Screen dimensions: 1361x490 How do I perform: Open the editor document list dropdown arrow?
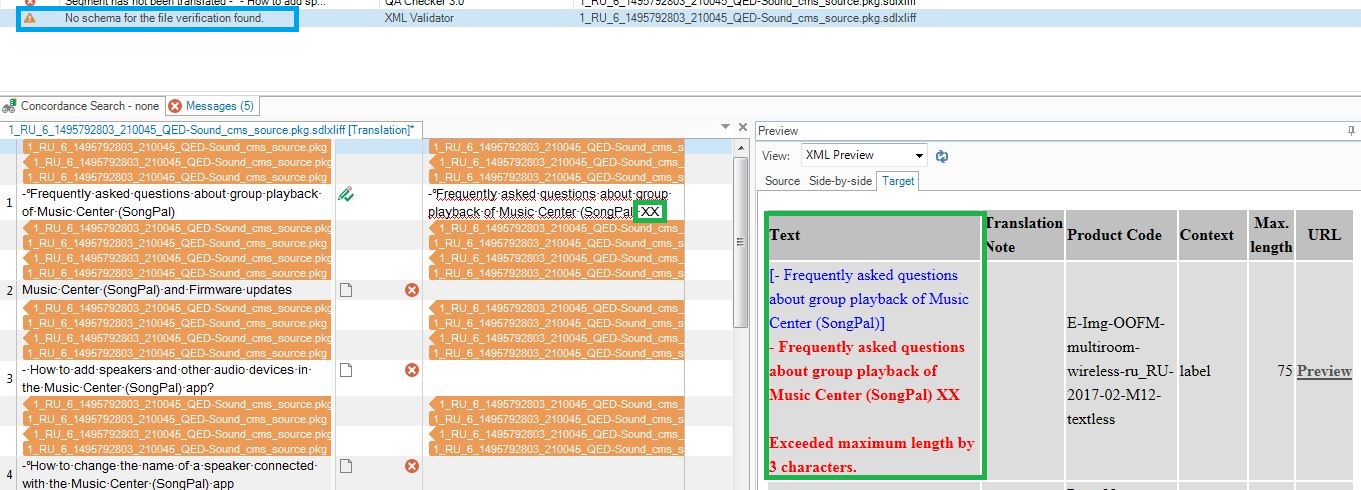coord(726,128)
